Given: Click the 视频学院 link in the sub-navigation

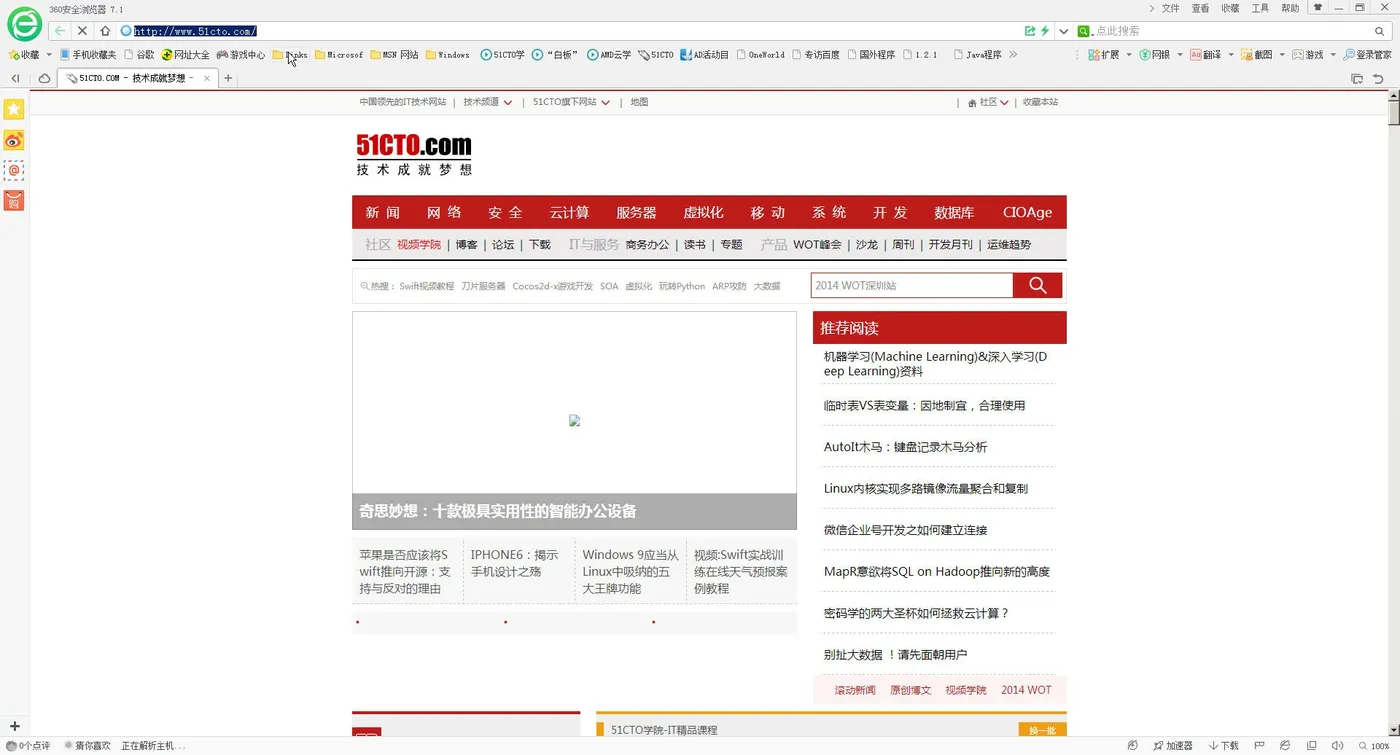Looking at the screenshot, I should tap(419, 244).
